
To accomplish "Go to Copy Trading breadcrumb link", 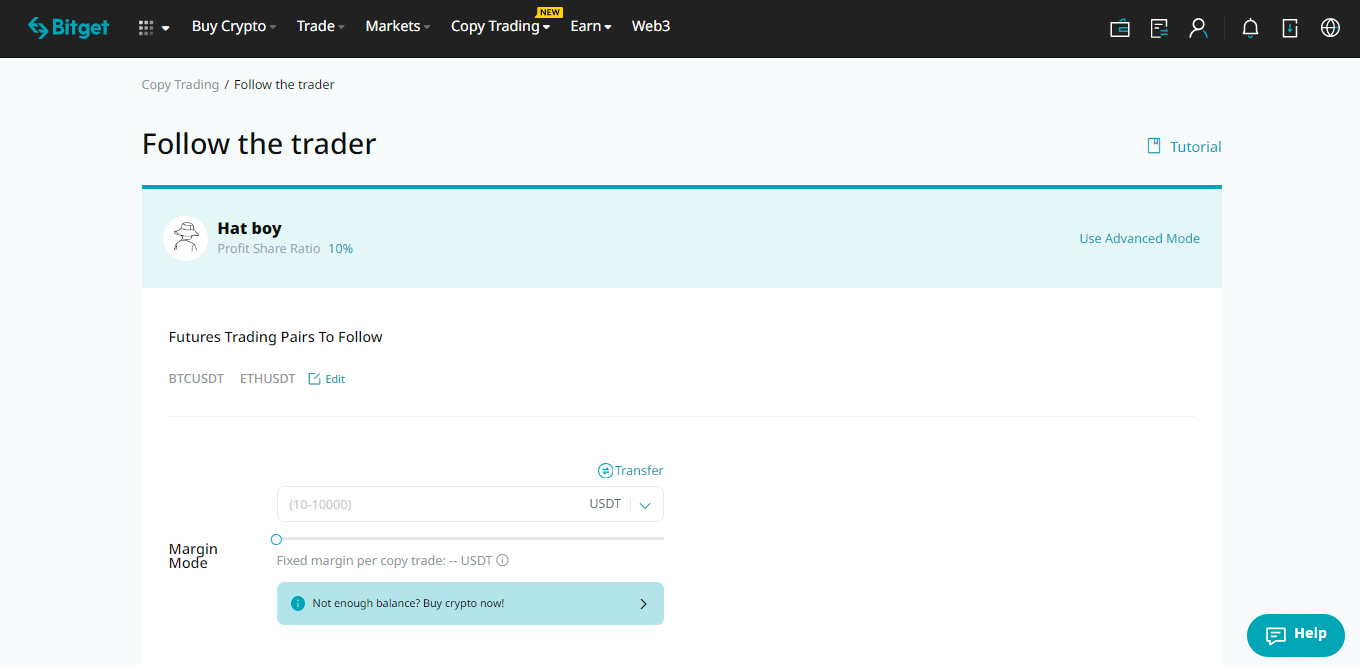I will (180, 85).
